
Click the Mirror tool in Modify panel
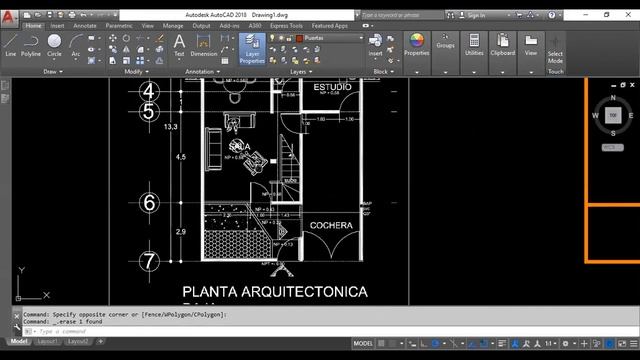pyautogui.click(x=126, y=50)
